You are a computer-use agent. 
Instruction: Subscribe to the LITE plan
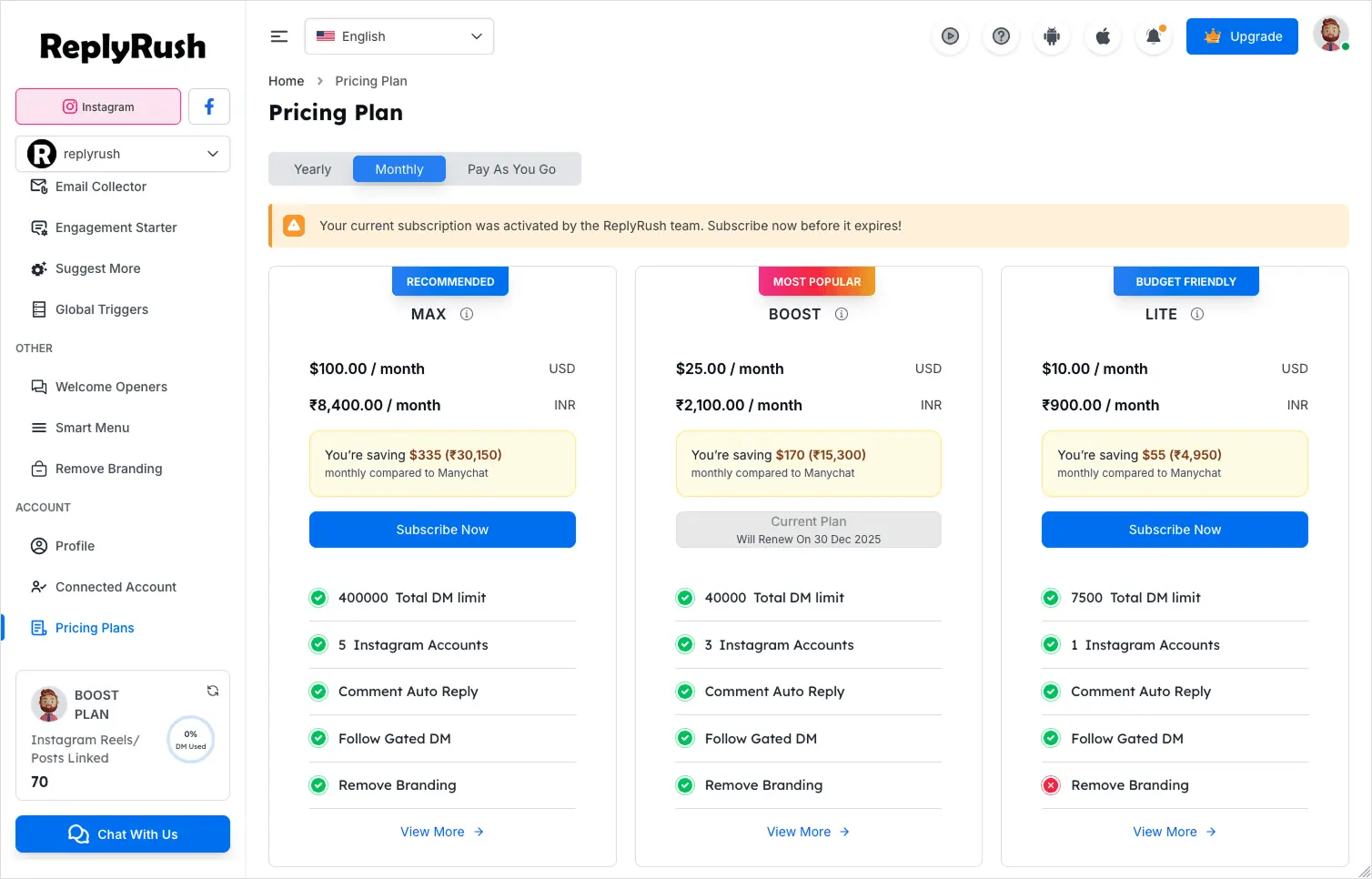pos(1175,530)
